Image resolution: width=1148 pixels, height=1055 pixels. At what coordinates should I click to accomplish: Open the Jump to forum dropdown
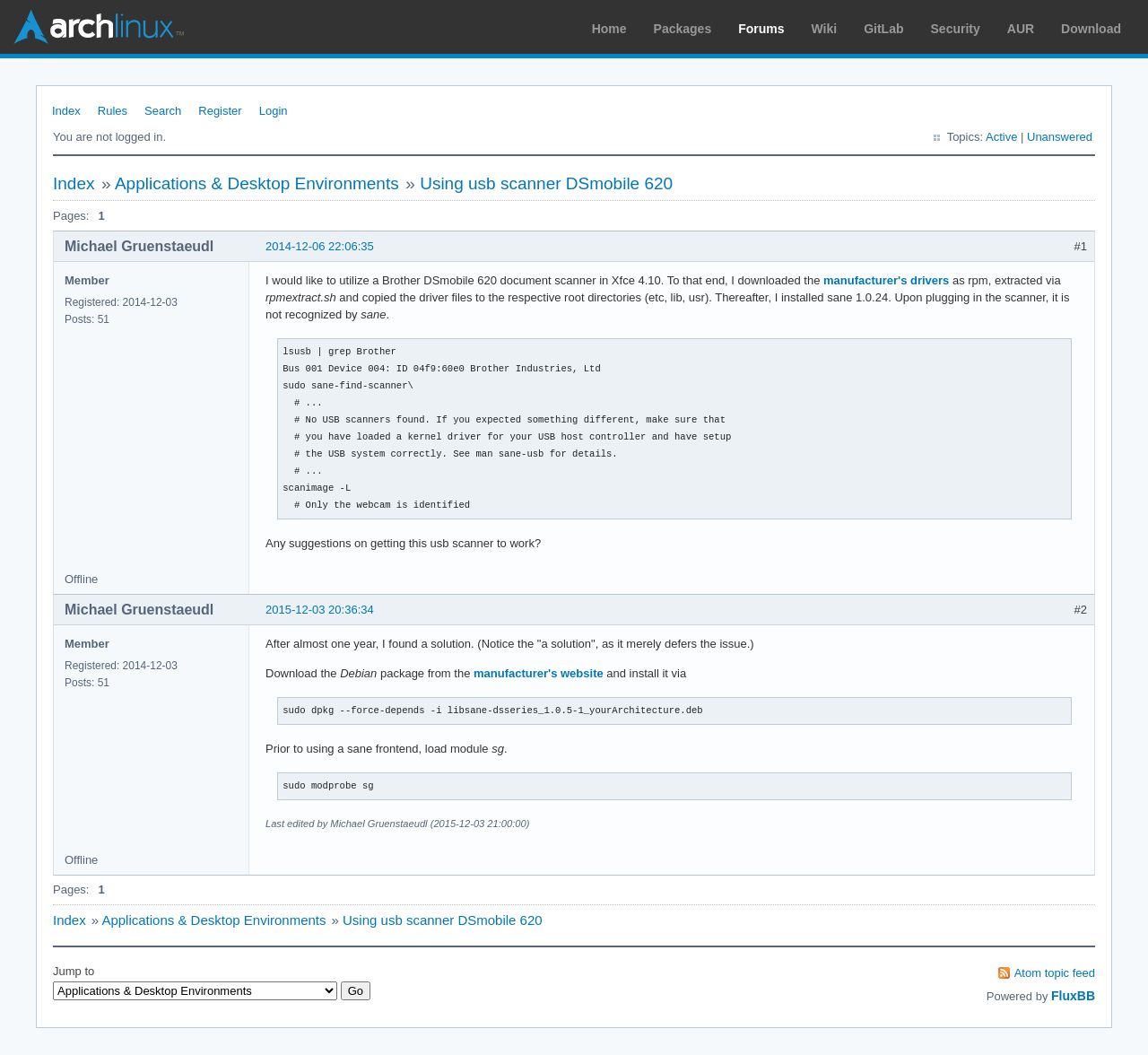point(195,991)
